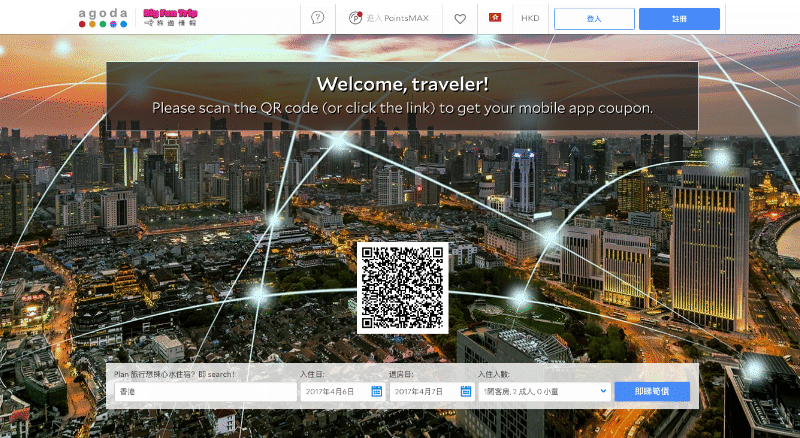The height and width of the screenshot is (438, 800).
Task: Click the QR code image
Action: tap(403, 288)
